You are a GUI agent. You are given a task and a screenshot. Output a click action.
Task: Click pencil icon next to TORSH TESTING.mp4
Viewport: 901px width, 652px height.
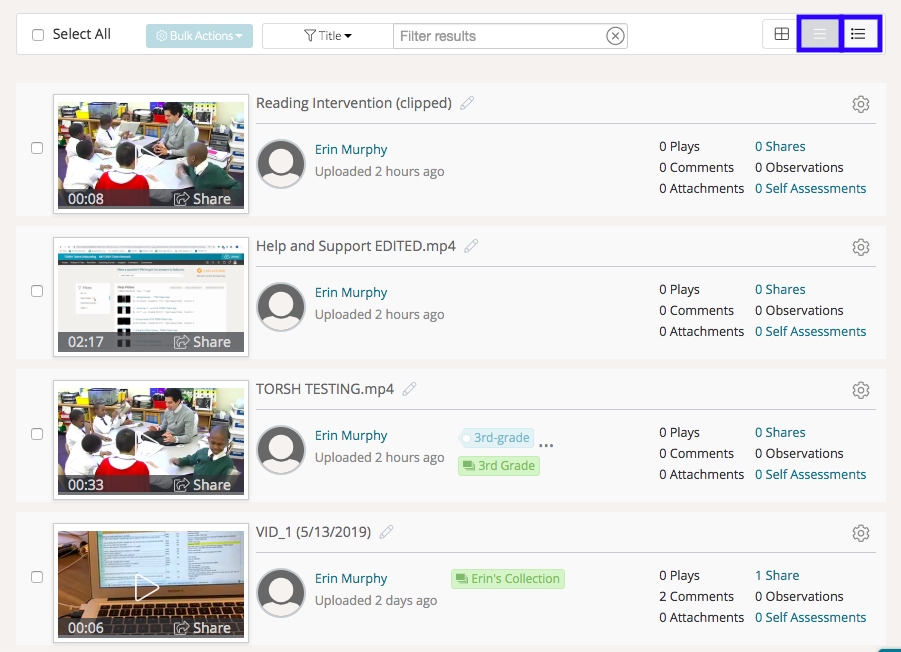click(409, 389)
